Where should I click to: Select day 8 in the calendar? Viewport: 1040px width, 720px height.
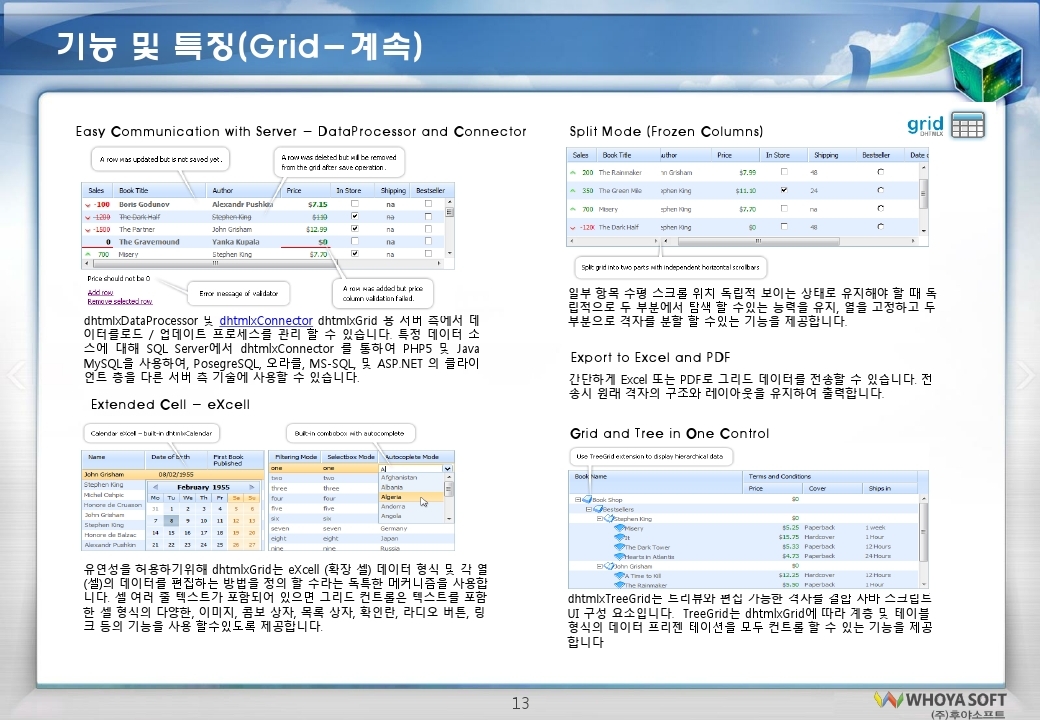coord(172,521)
